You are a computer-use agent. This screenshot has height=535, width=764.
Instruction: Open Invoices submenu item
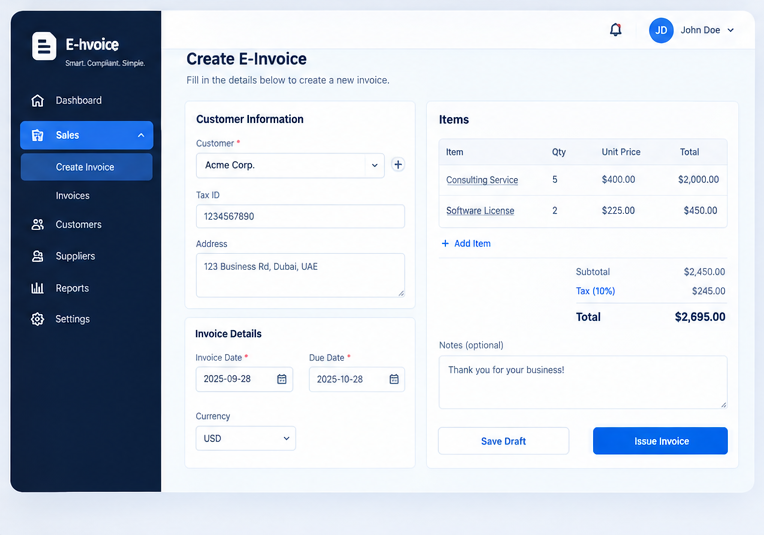73,195
